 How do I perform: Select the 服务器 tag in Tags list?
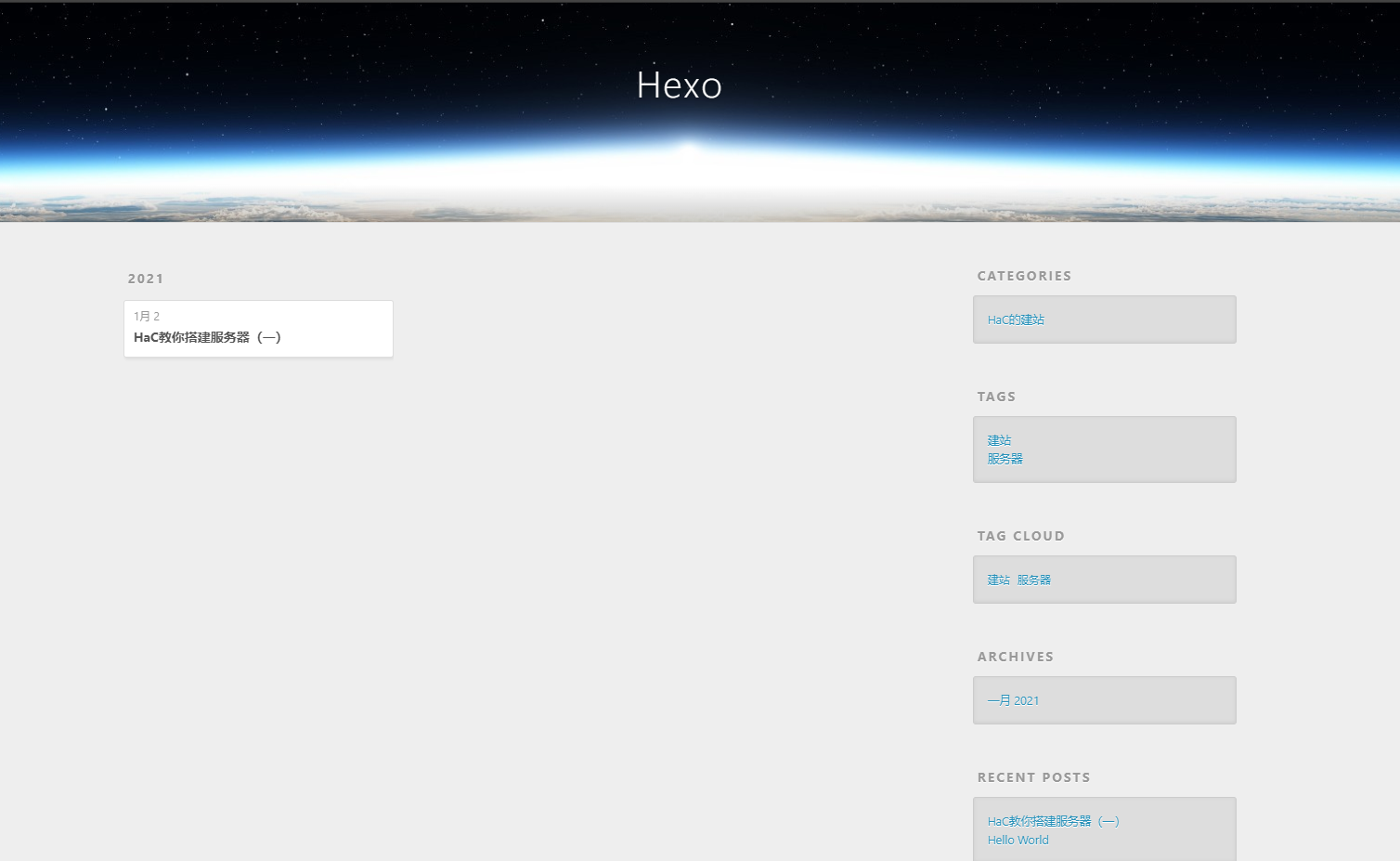[x=1005, y=459]
